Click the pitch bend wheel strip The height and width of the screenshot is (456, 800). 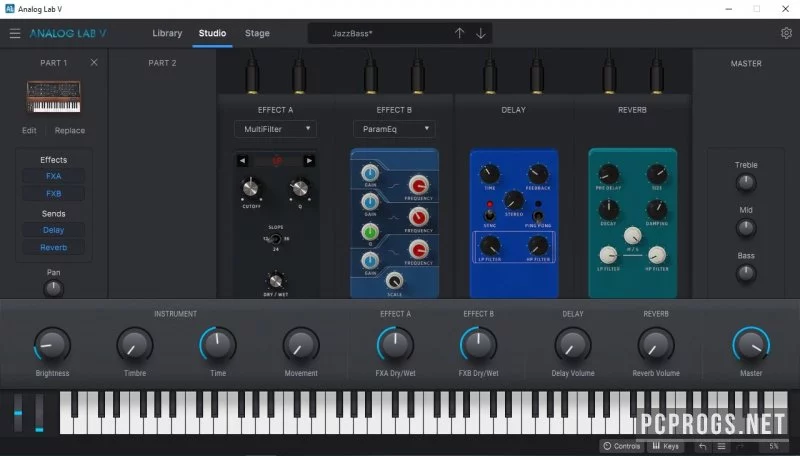click(18, 413)
